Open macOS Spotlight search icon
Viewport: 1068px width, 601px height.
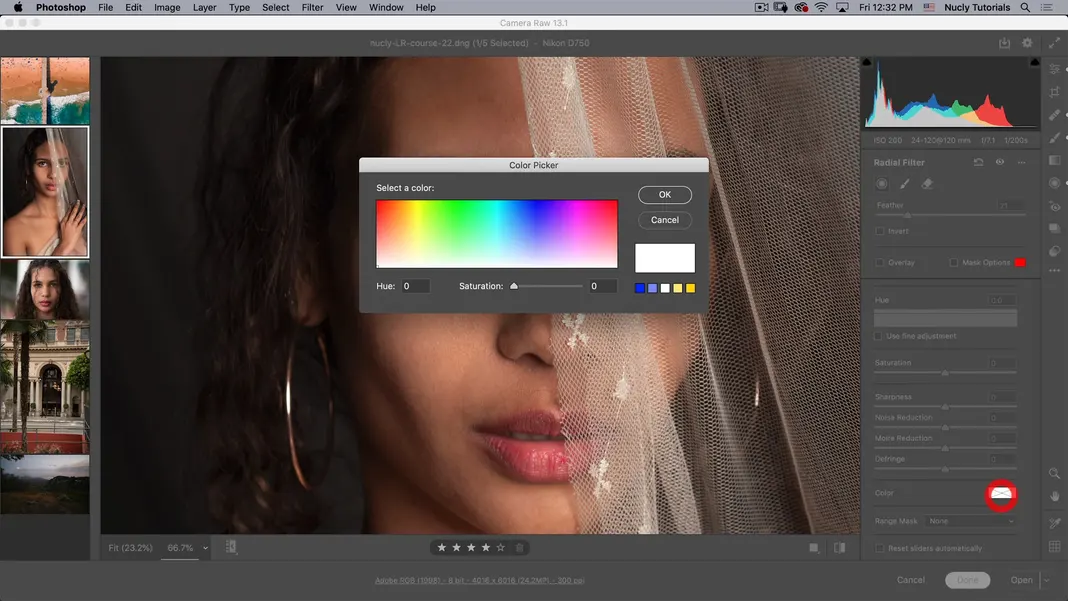click(1025, 7)
